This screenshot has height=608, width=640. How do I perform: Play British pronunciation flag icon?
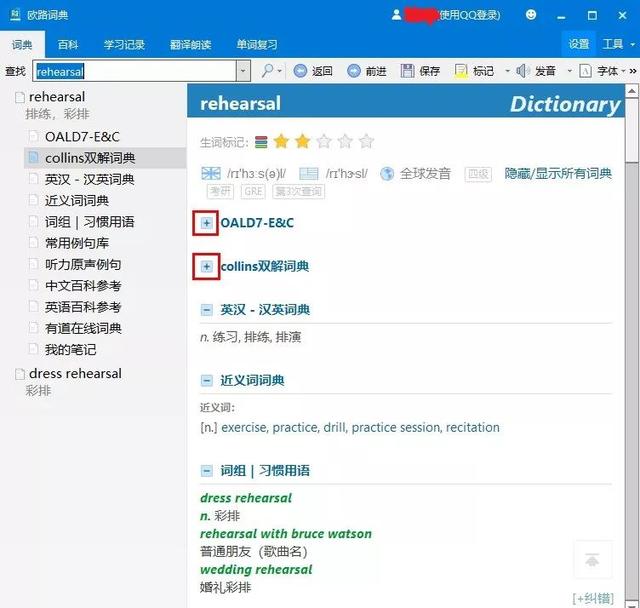tap(211, 173)
